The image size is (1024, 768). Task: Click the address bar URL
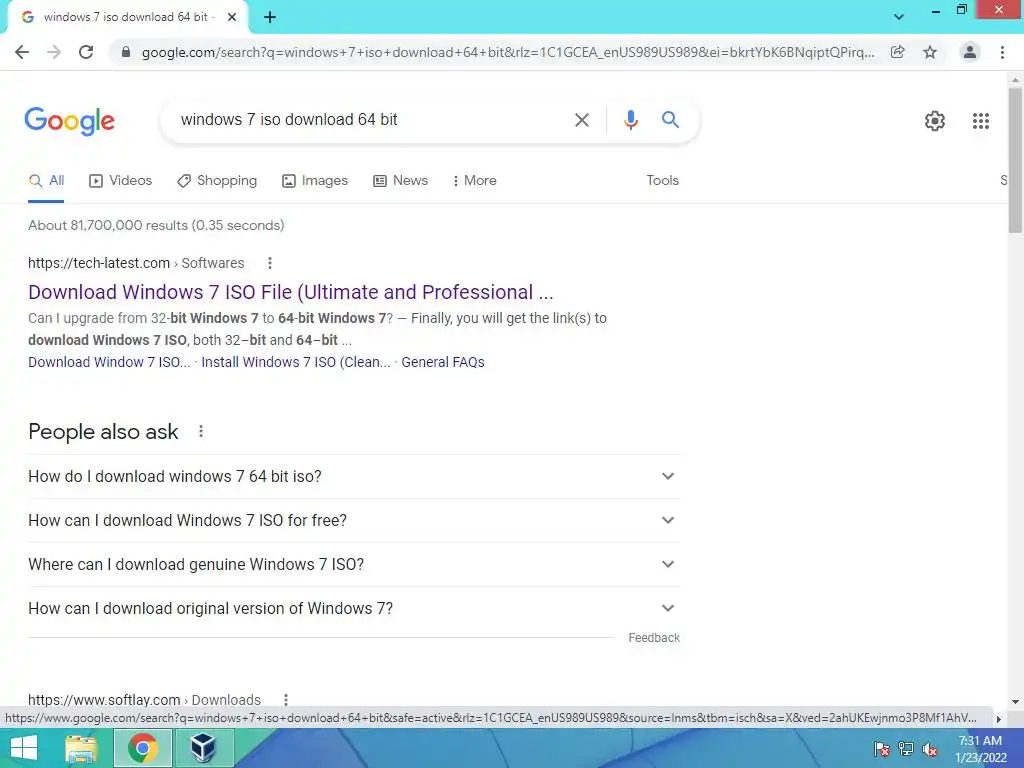(x=508, y=52)
